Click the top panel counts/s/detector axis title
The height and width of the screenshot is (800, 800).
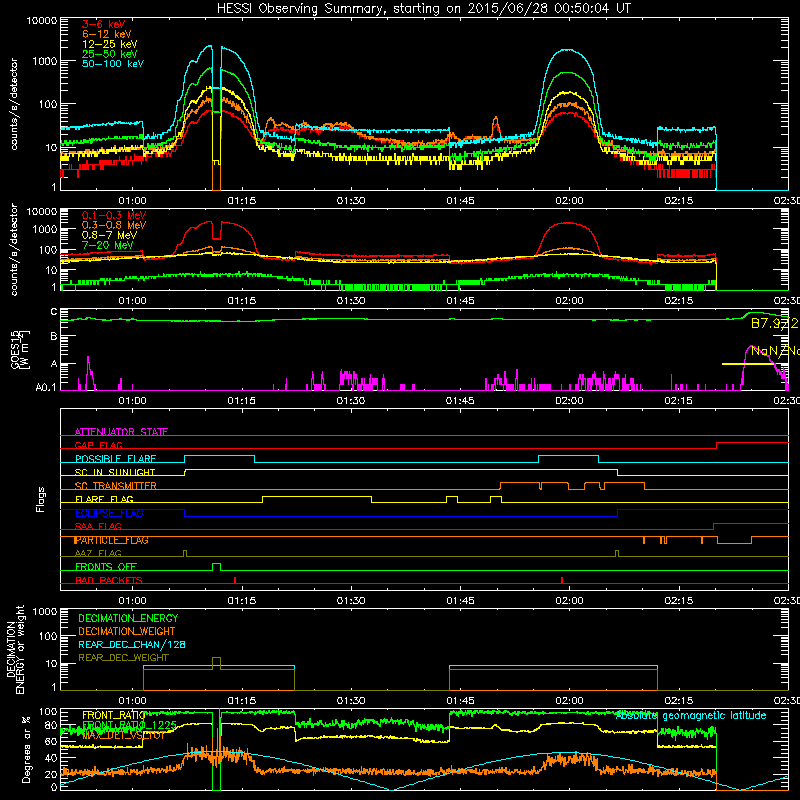click(13, 104)
